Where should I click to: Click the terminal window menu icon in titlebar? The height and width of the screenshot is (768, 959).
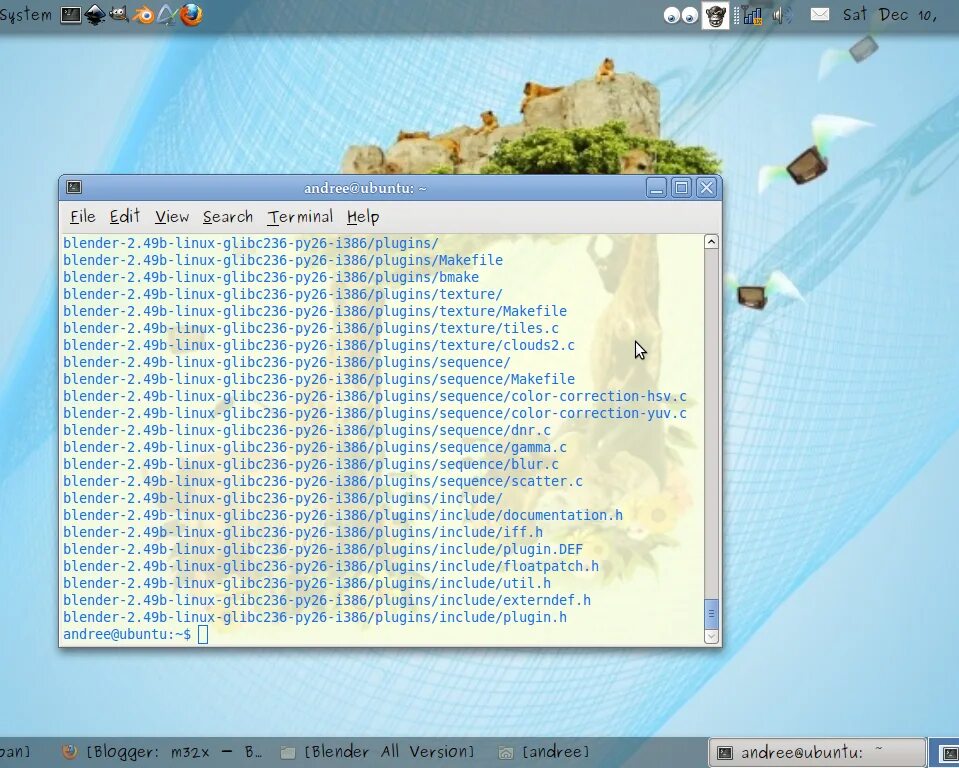point(74,187)
